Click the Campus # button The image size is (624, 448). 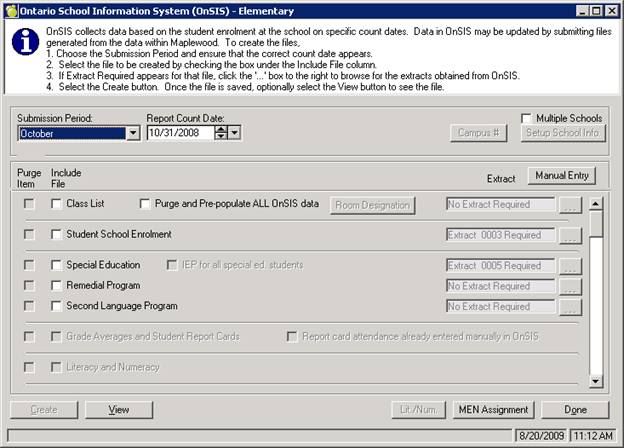(479, 133)
